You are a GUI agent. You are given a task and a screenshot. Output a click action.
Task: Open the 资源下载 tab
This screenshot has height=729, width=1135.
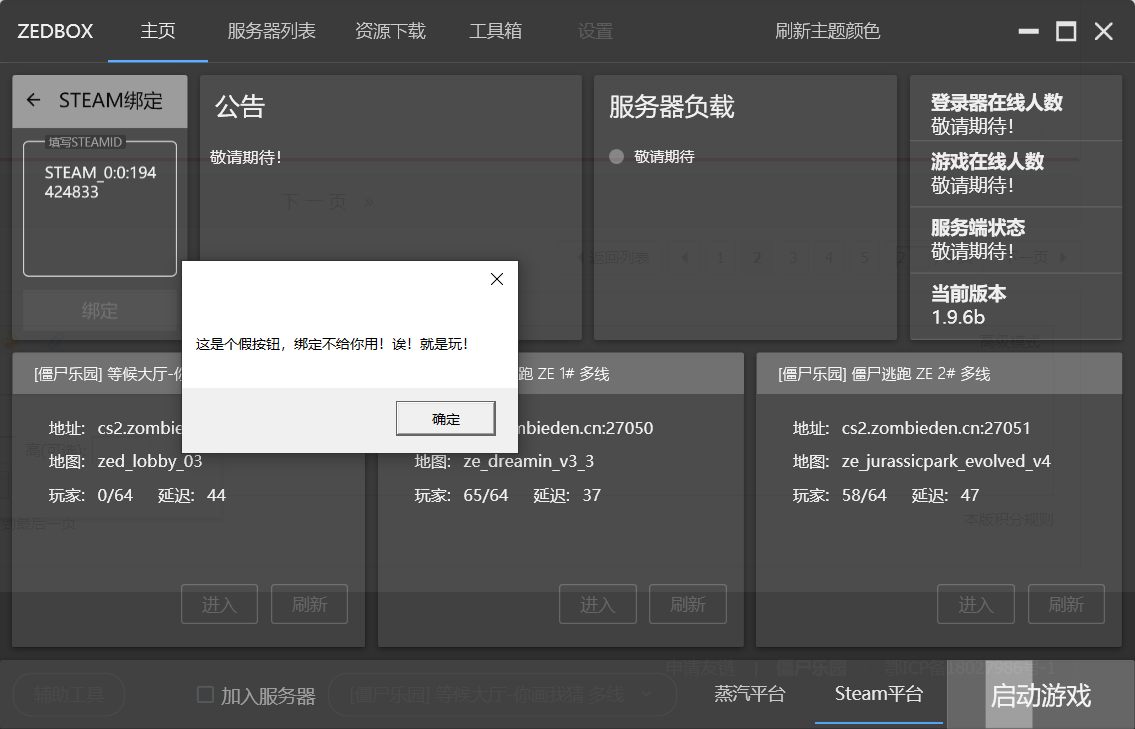(x=390, y=32)
